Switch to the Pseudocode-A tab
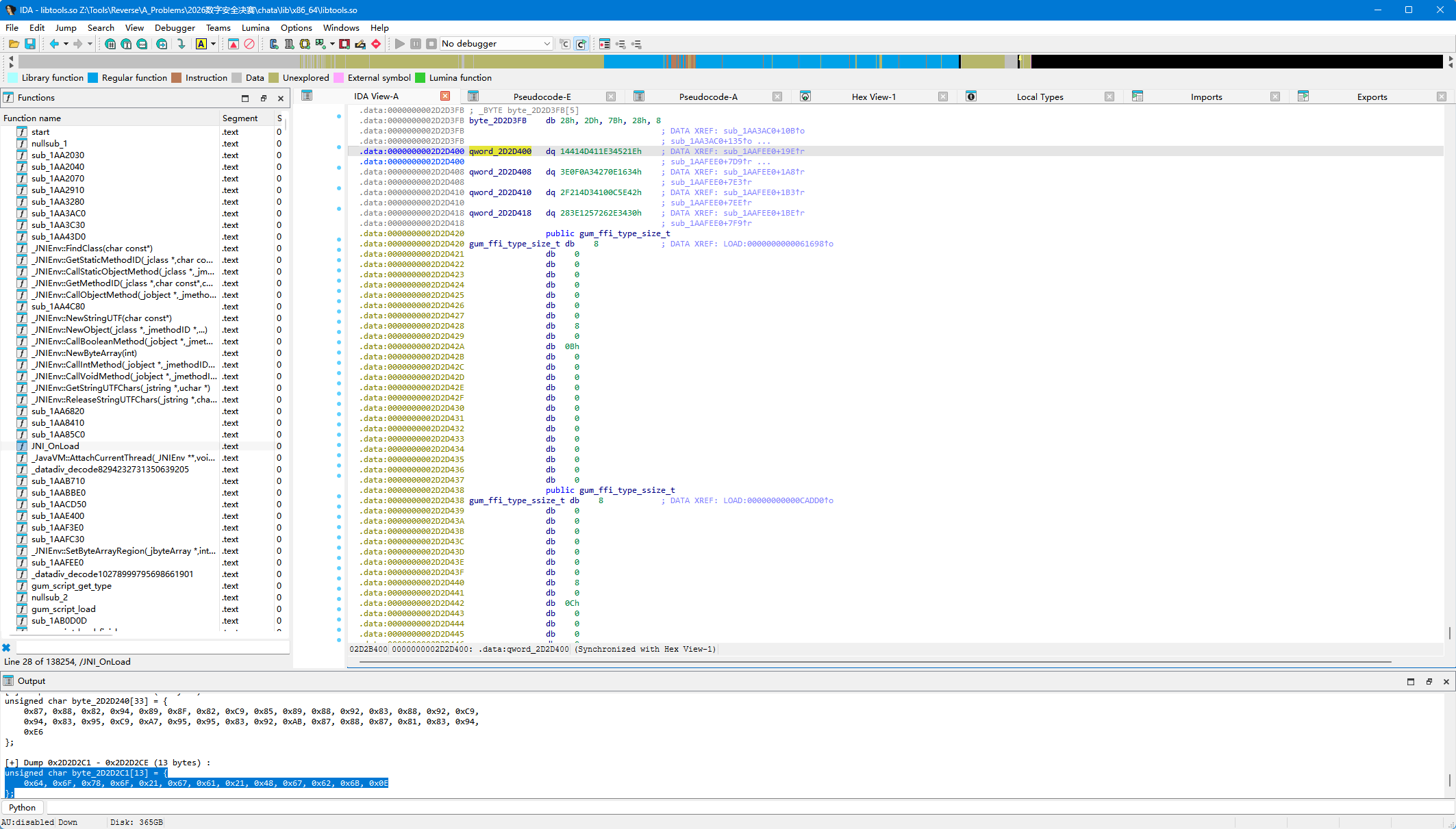This screenshot has height=829, width=1456. coord(707,97)
